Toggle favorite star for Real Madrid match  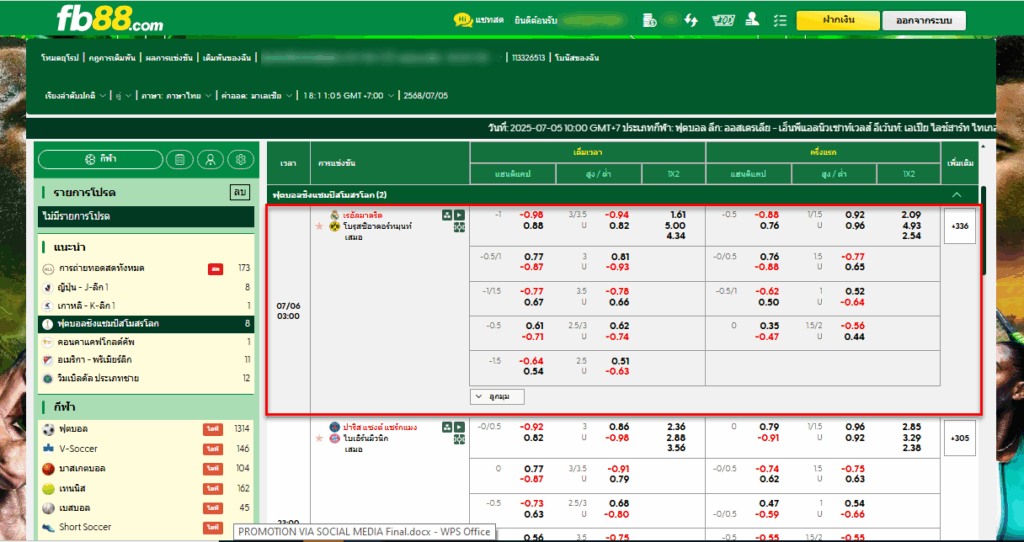point(319,226)
